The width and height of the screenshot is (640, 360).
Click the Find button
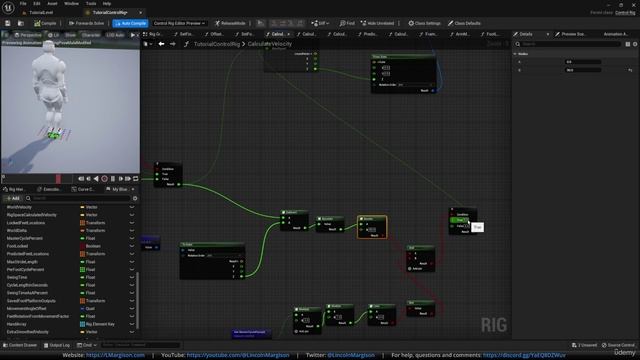[347, 23]
